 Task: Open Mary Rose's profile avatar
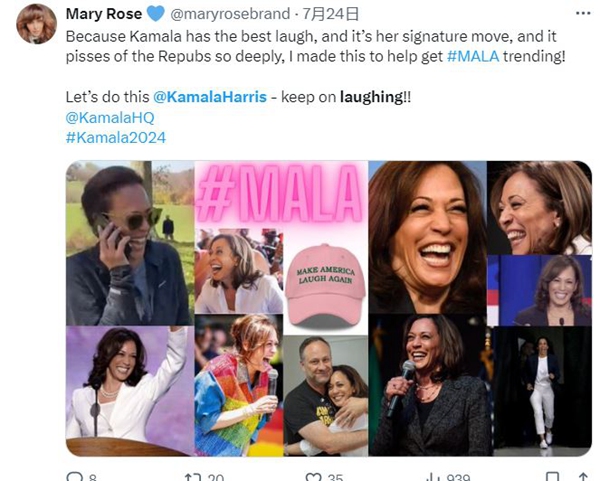coord(35,23)
